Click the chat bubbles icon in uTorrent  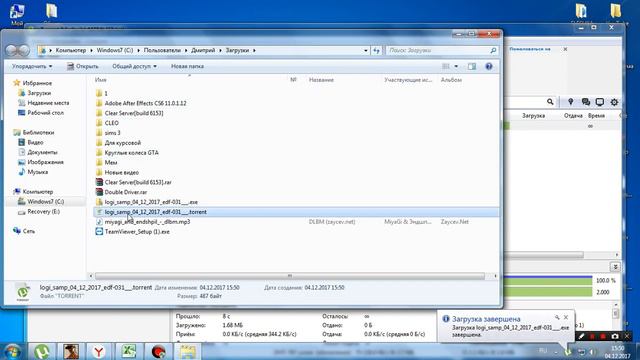click(x=586, y=102)
